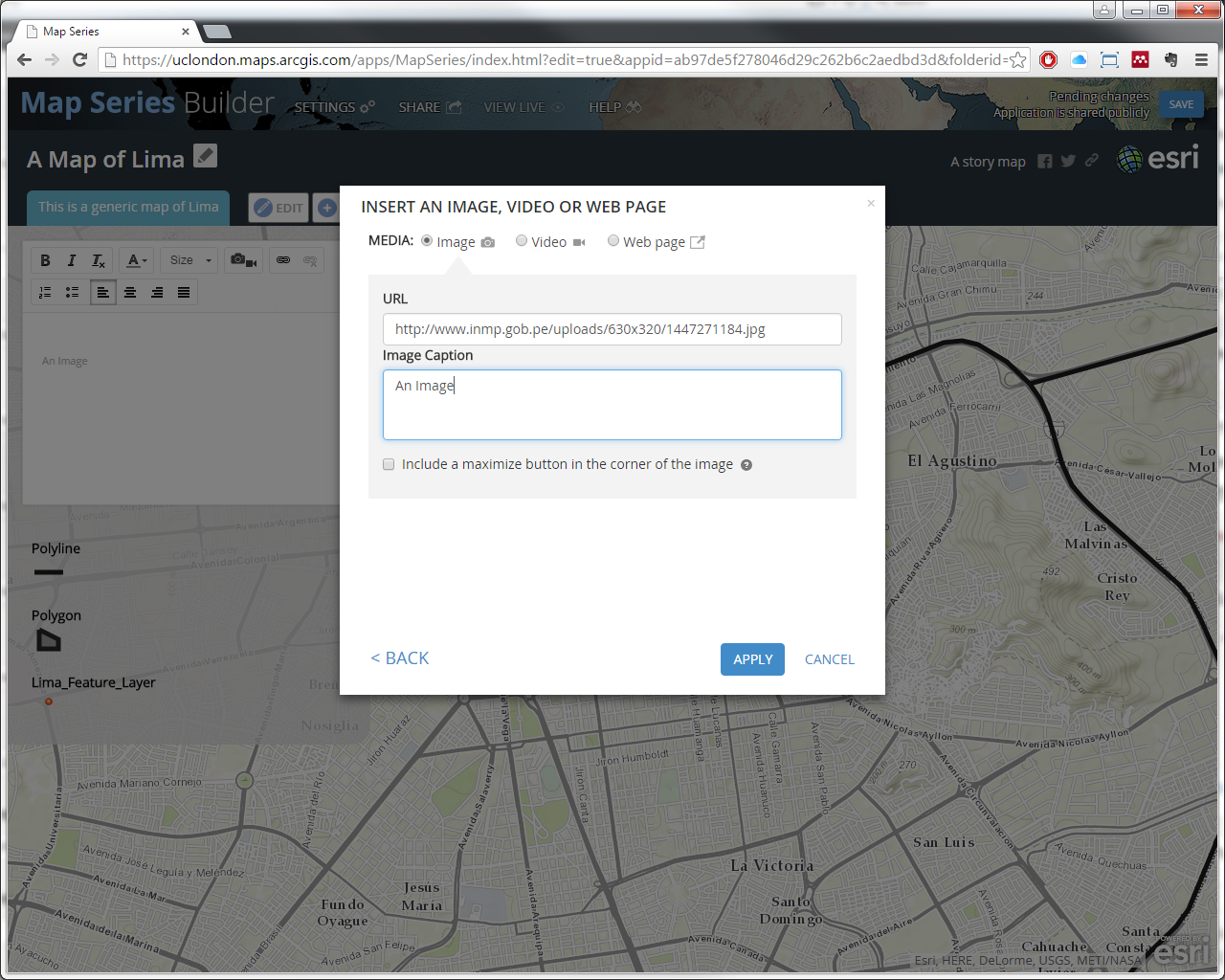This screenshot has width=1225, height=980.
Task: Select the Web page media radio button
Action: click(613, 241)
